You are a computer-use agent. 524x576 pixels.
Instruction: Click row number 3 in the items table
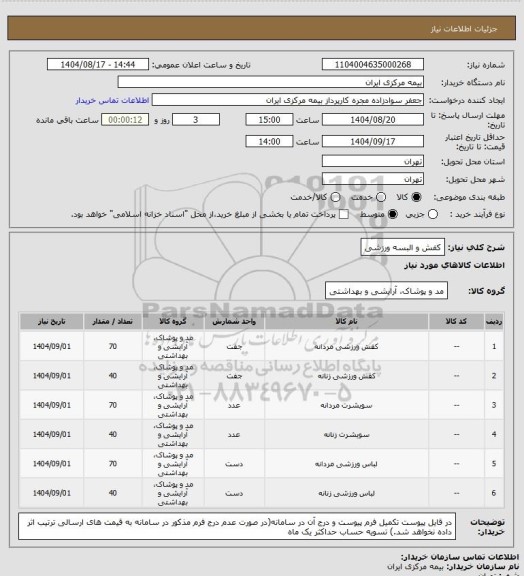(x=494, y=405)
